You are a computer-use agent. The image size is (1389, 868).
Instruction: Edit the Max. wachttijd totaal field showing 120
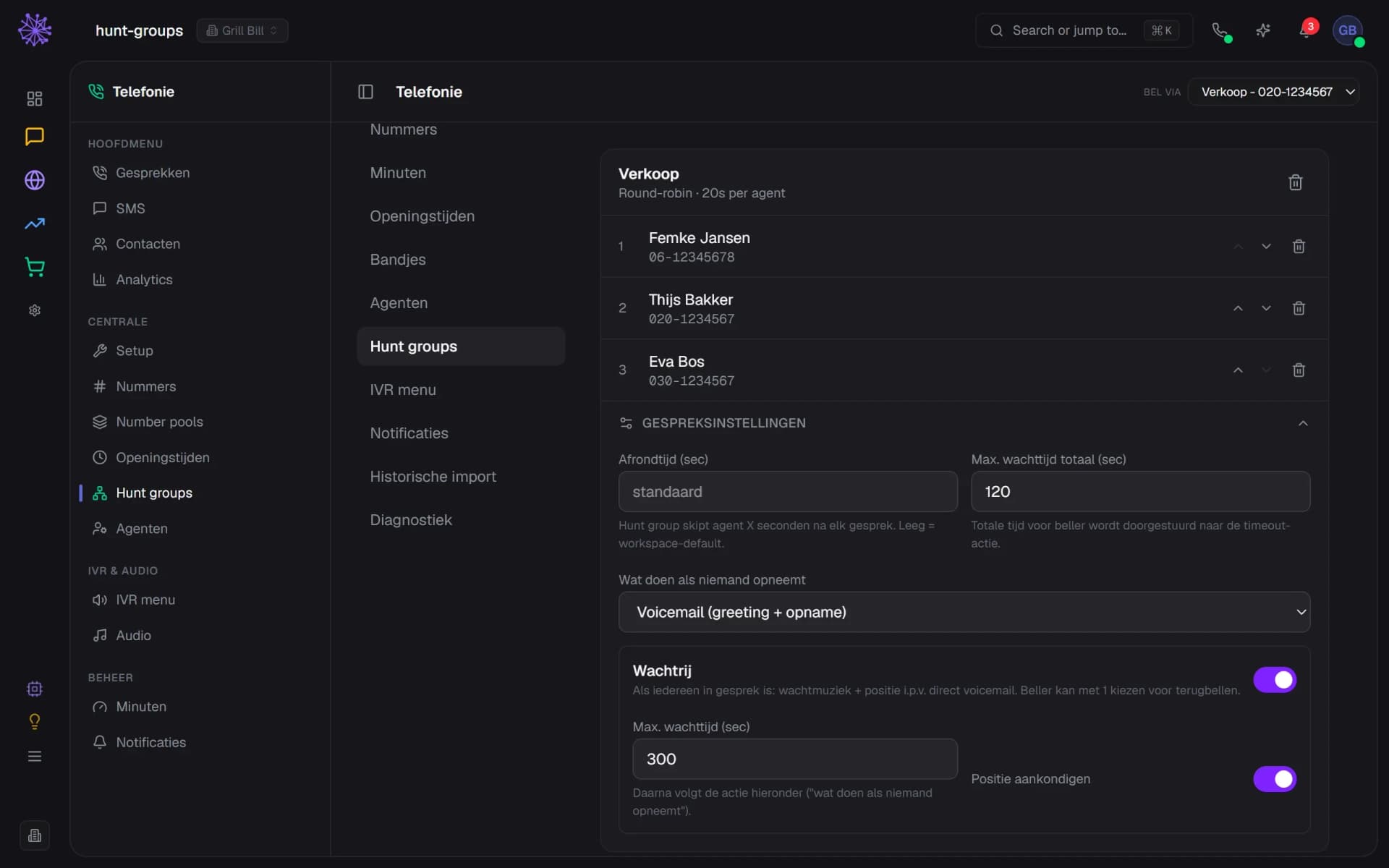click(x=1140, y=492)
